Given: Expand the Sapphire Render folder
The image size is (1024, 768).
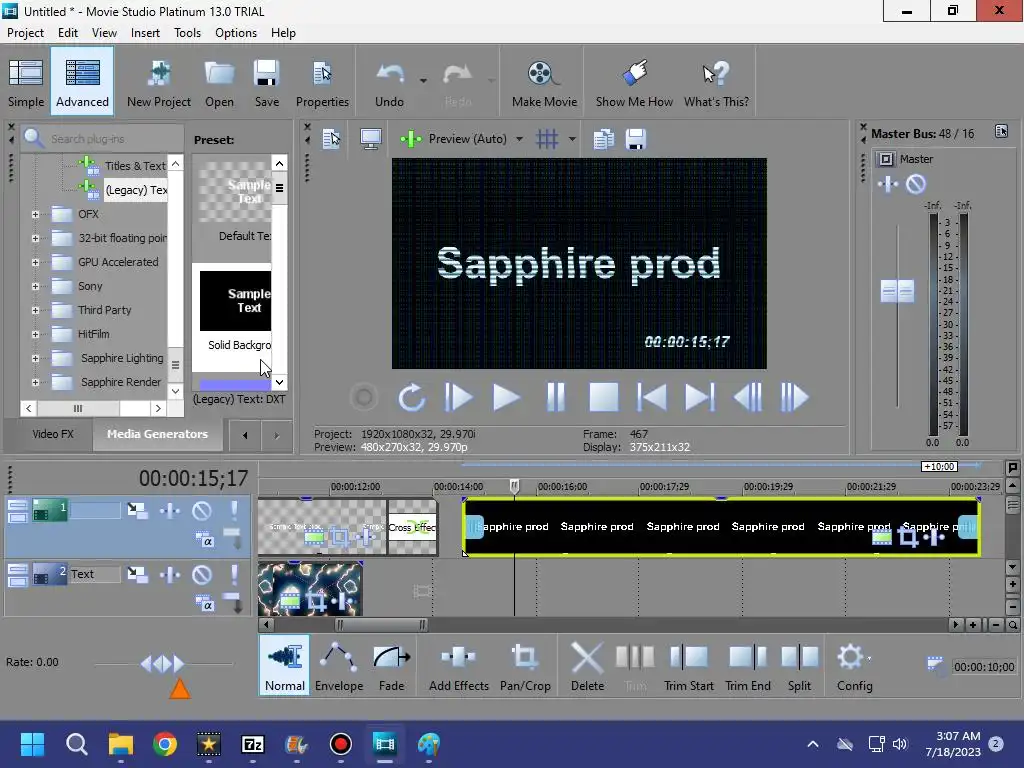Looking at the screenshot, I should click(x=35, y=382).
